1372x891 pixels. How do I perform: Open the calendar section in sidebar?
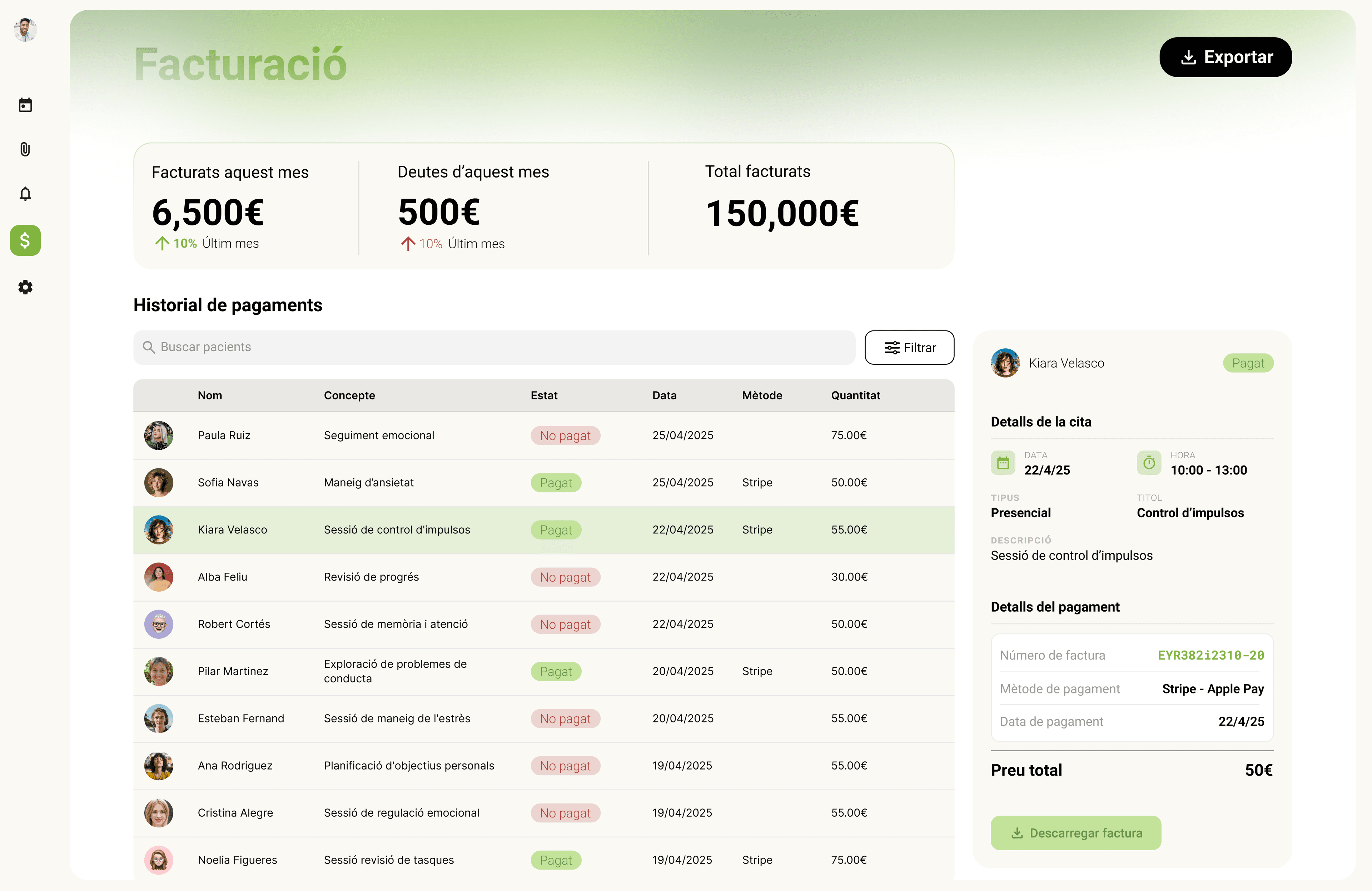[x=25, y=105]
